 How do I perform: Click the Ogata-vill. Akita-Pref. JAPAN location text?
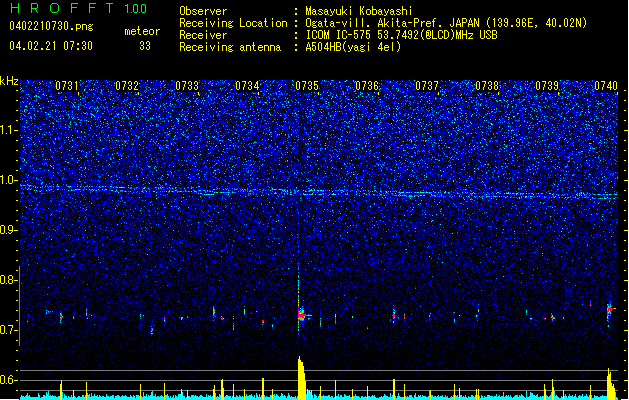pyautogui.click(x=446, y=23)
